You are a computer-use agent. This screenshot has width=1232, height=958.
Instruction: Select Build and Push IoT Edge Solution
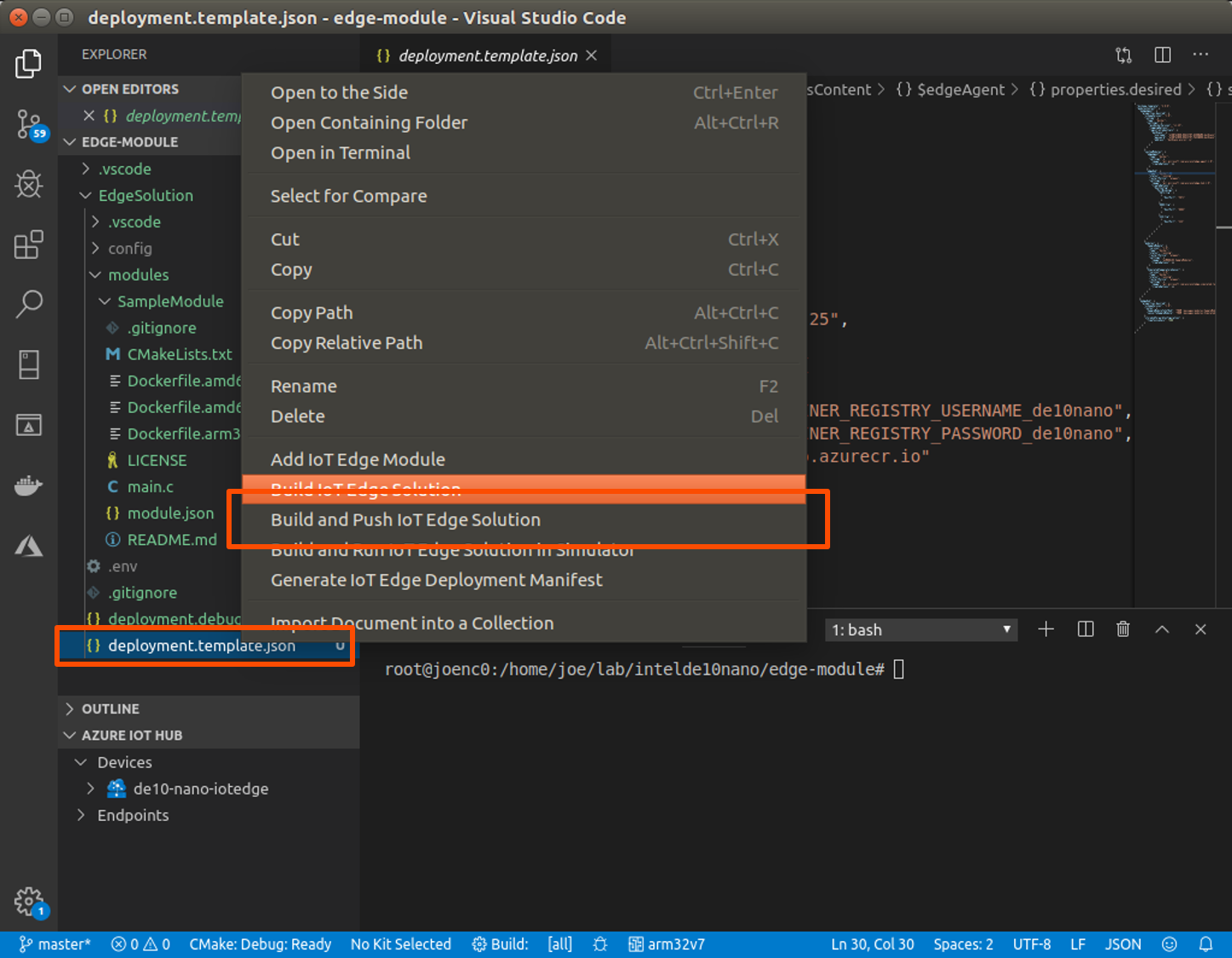click(x=405, y=519)
